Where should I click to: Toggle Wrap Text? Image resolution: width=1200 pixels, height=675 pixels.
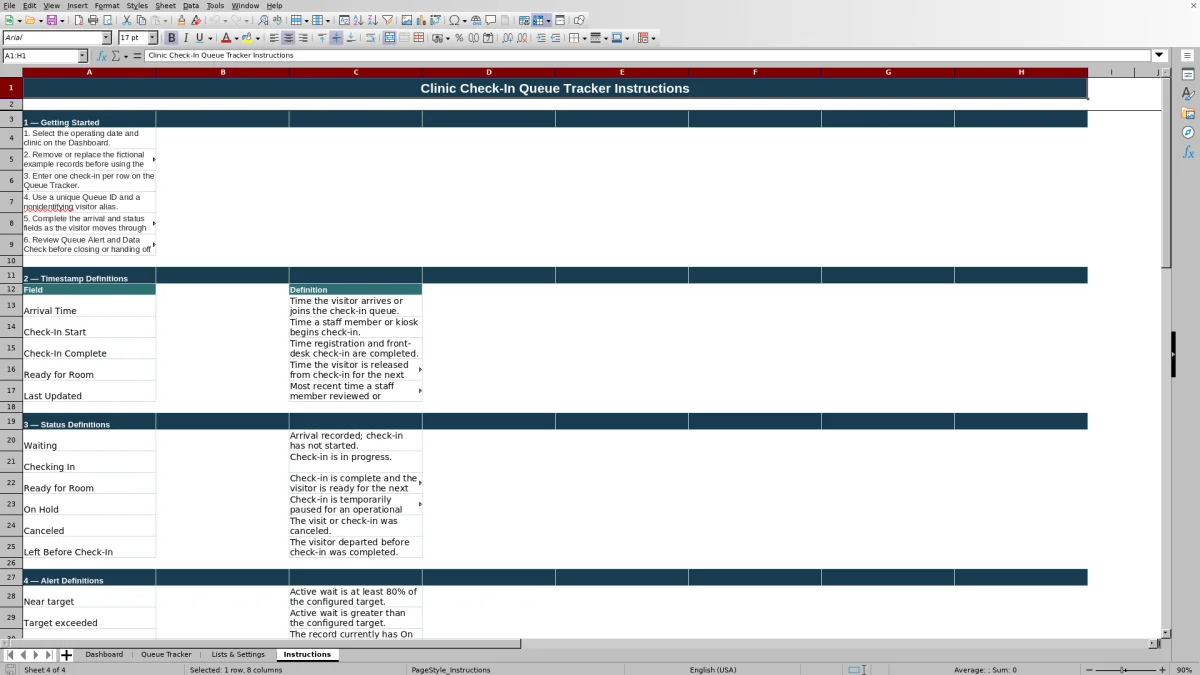point(371,38)
